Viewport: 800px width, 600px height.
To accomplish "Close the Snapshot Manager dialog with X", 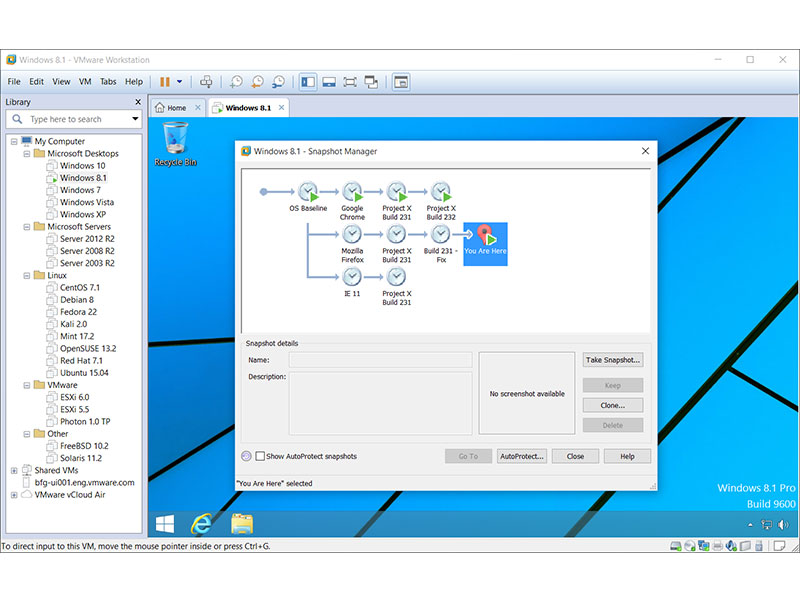I will tap(645, 151).
